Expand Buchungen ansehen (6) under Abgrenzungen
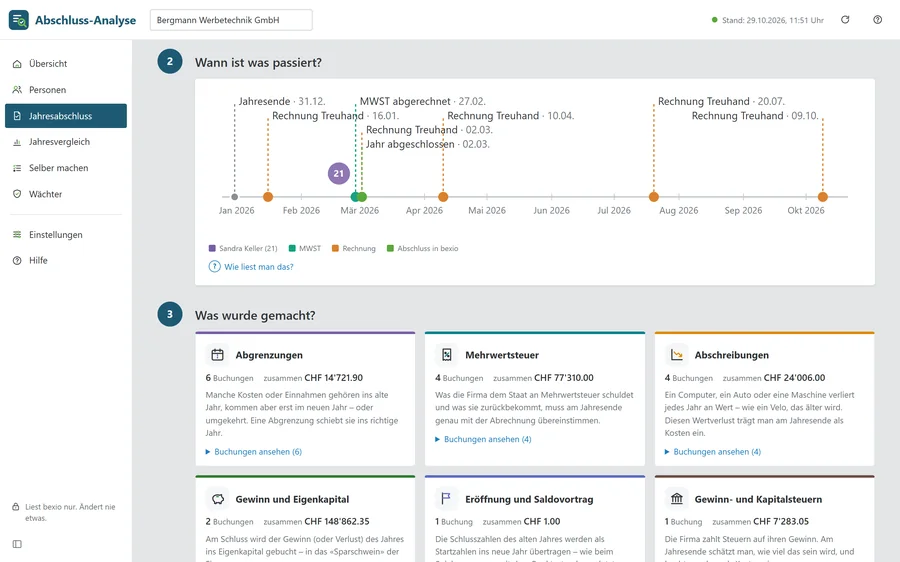Image resolution: width=900 pixels, height=562 pixels. 254,452
